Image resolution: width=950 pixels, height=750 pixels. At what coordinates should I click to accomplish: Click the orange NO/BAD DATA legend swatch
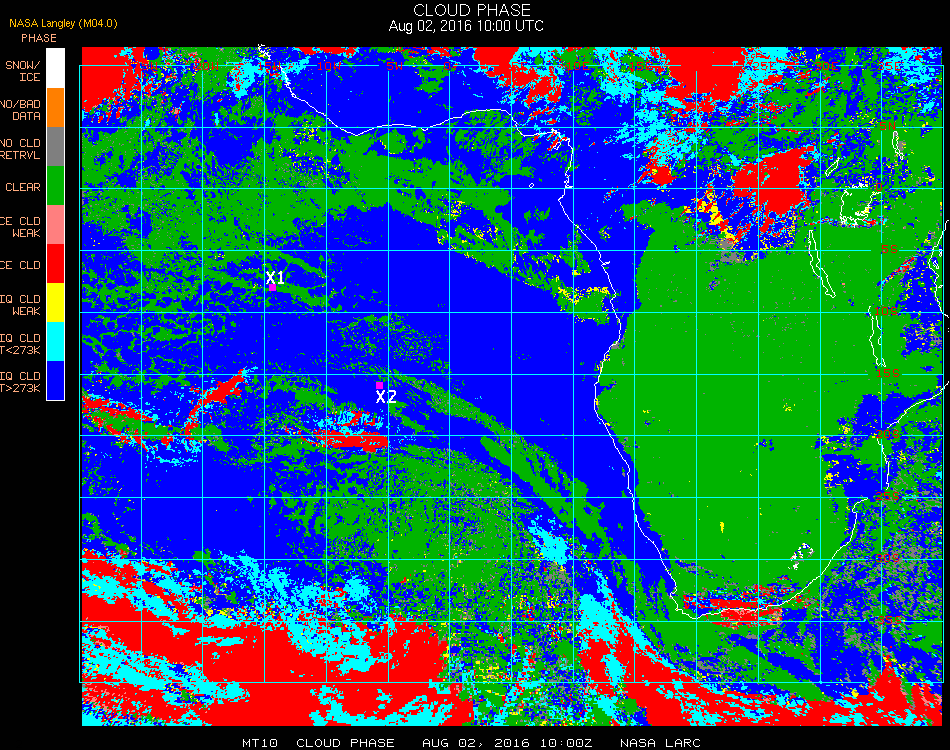point(55,108)
